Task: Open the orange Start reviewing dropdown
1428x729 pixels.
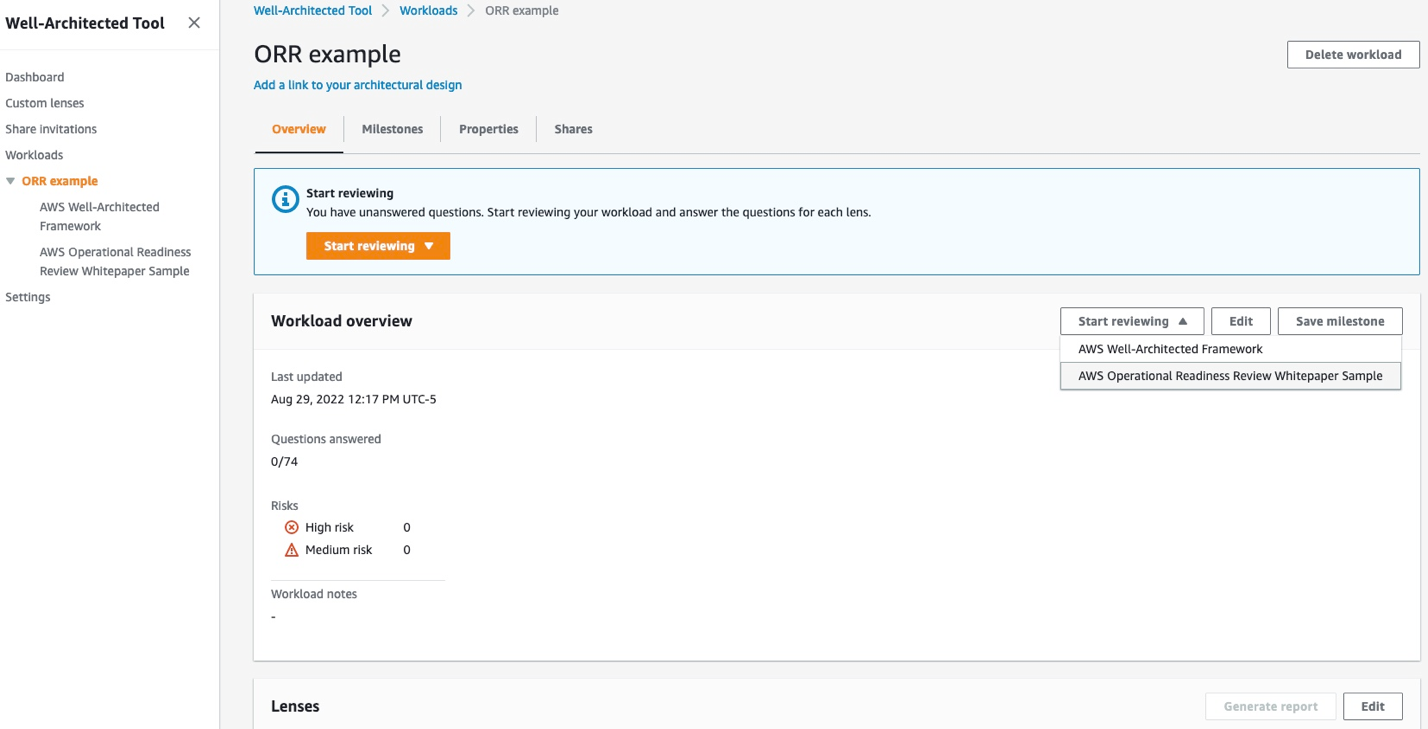Action: tap(378, 246)
